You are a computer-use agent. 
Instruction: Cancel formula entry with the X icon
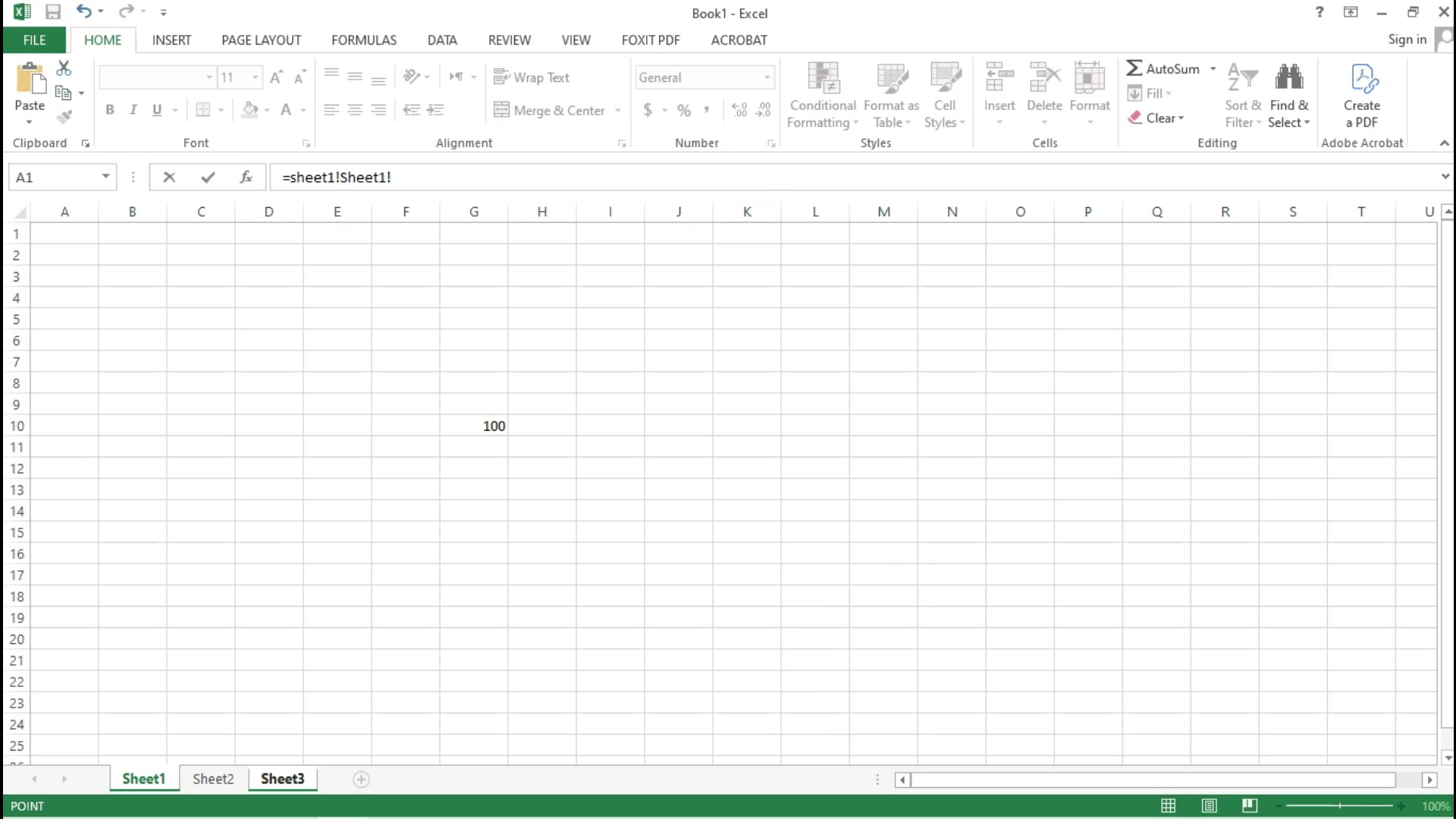coord(169,177)
